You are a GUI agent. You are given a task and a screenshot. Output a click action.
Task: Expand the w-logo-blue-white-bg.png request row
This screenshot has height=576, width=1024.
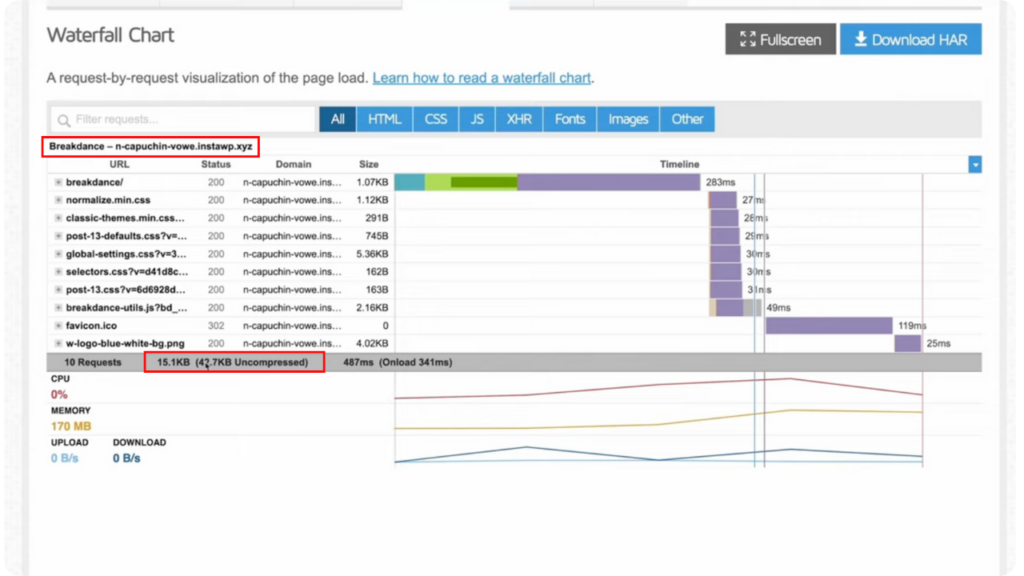pos(58,344)
